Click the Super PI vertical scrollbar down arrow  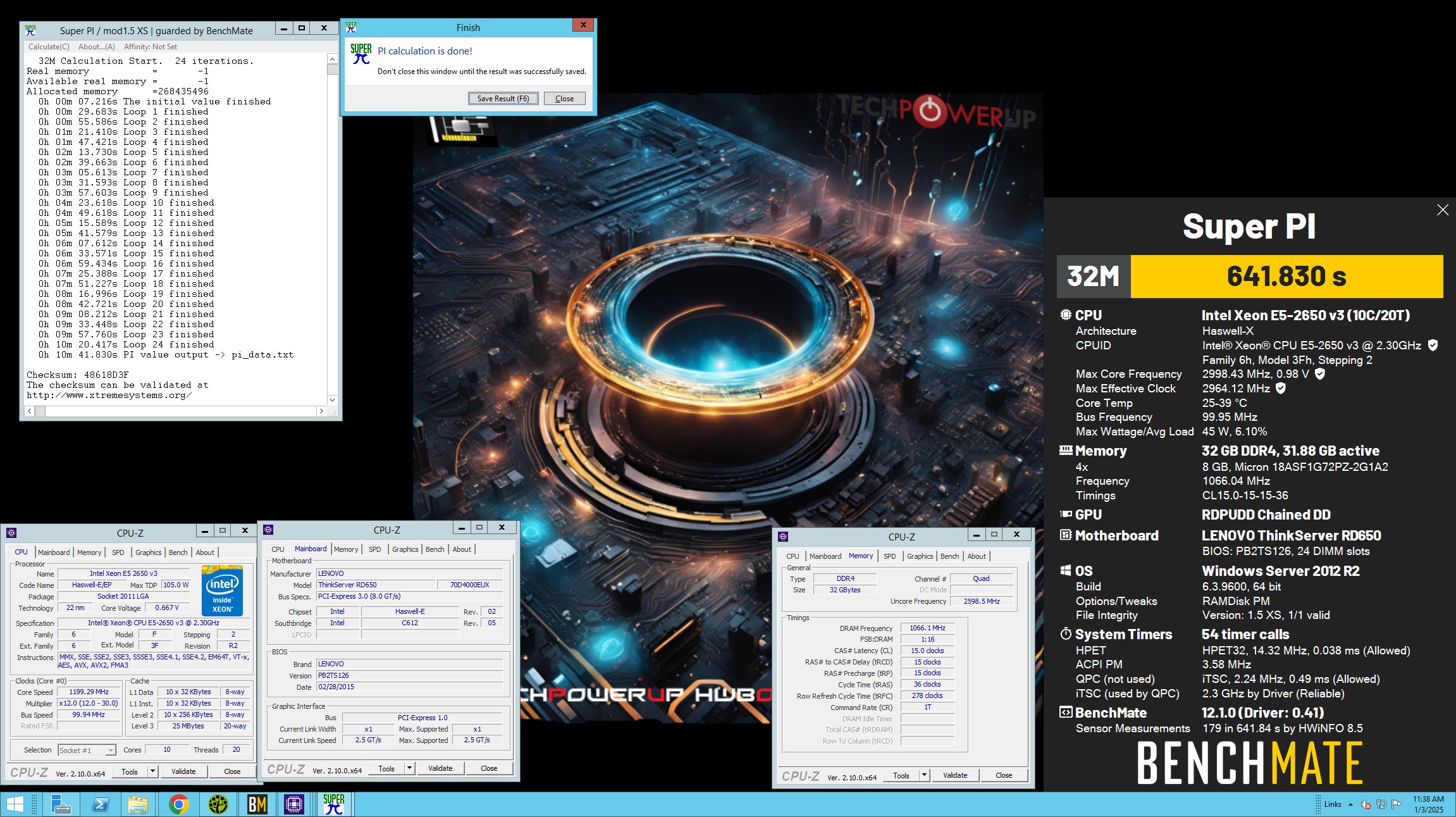[333, 400]
